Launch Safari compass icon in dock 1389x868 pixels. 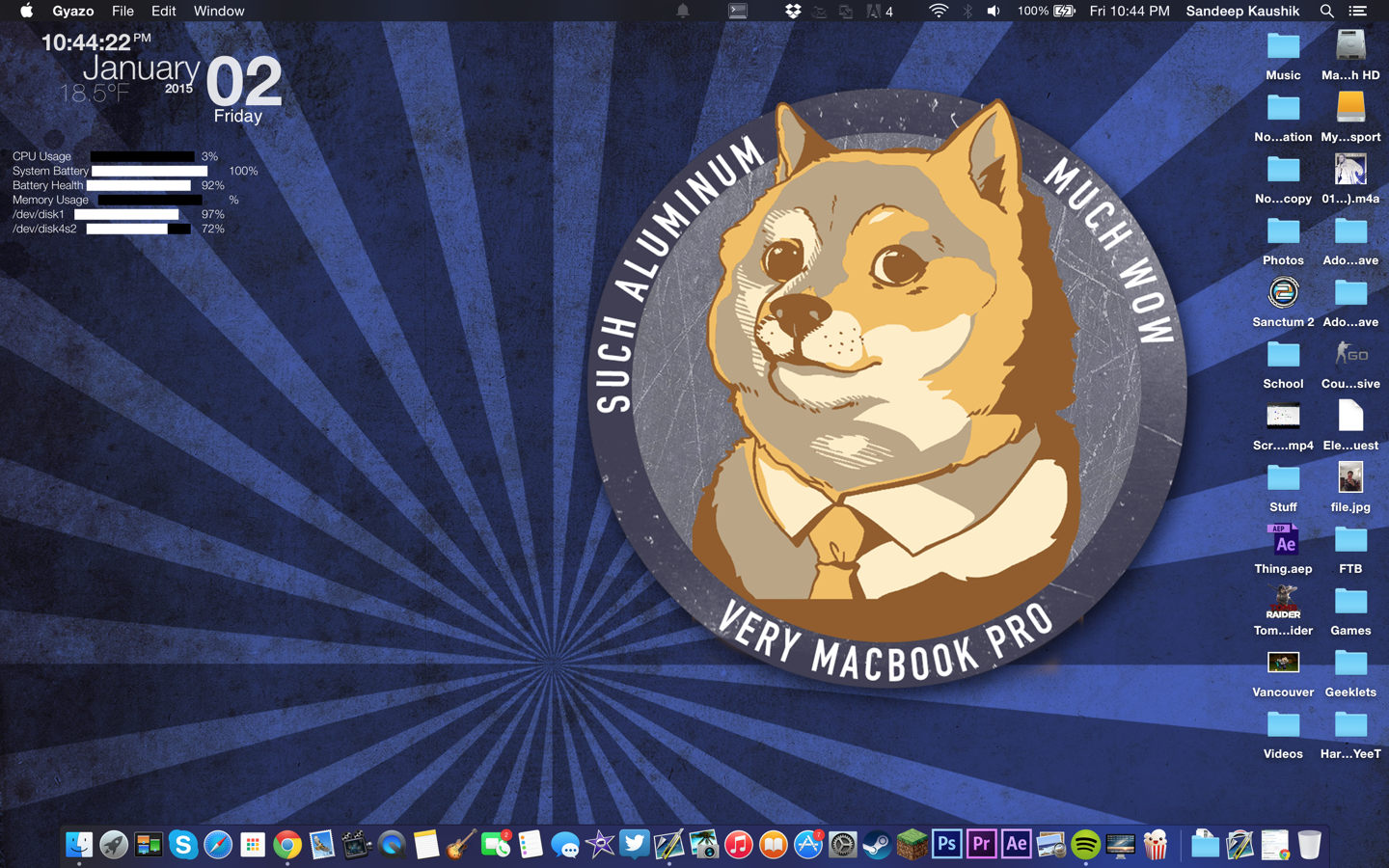[x=218, y=845]
